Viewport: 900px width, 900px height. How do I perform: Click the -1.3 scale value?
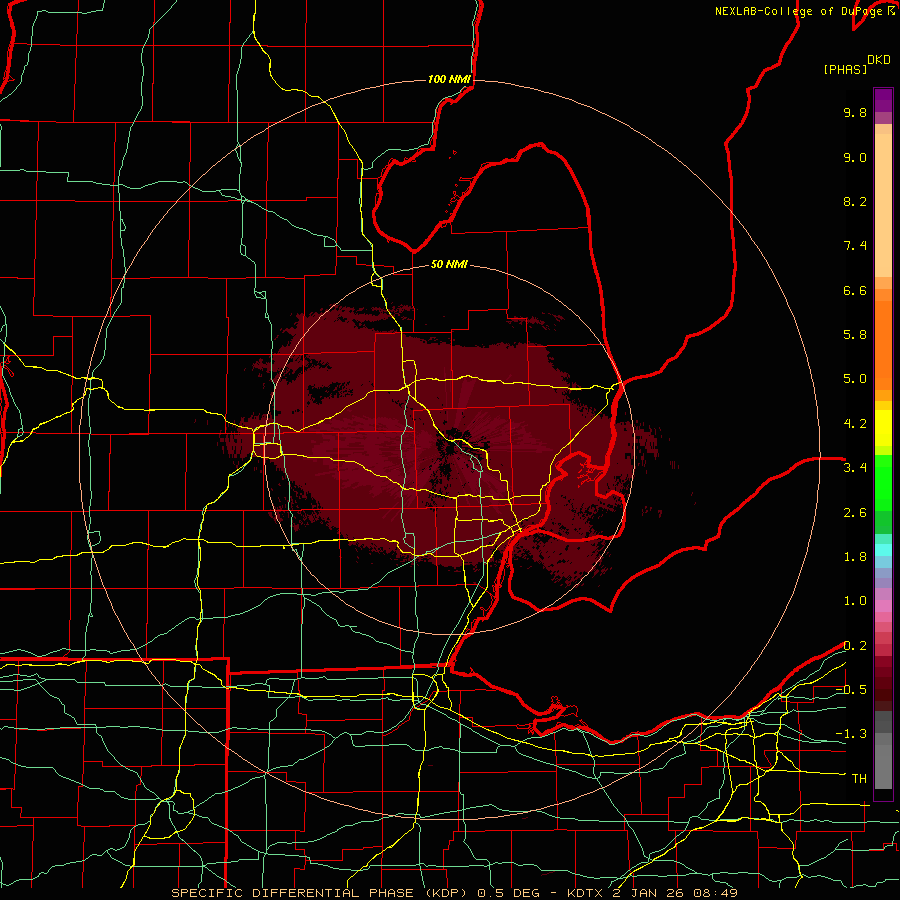point(851,734)
